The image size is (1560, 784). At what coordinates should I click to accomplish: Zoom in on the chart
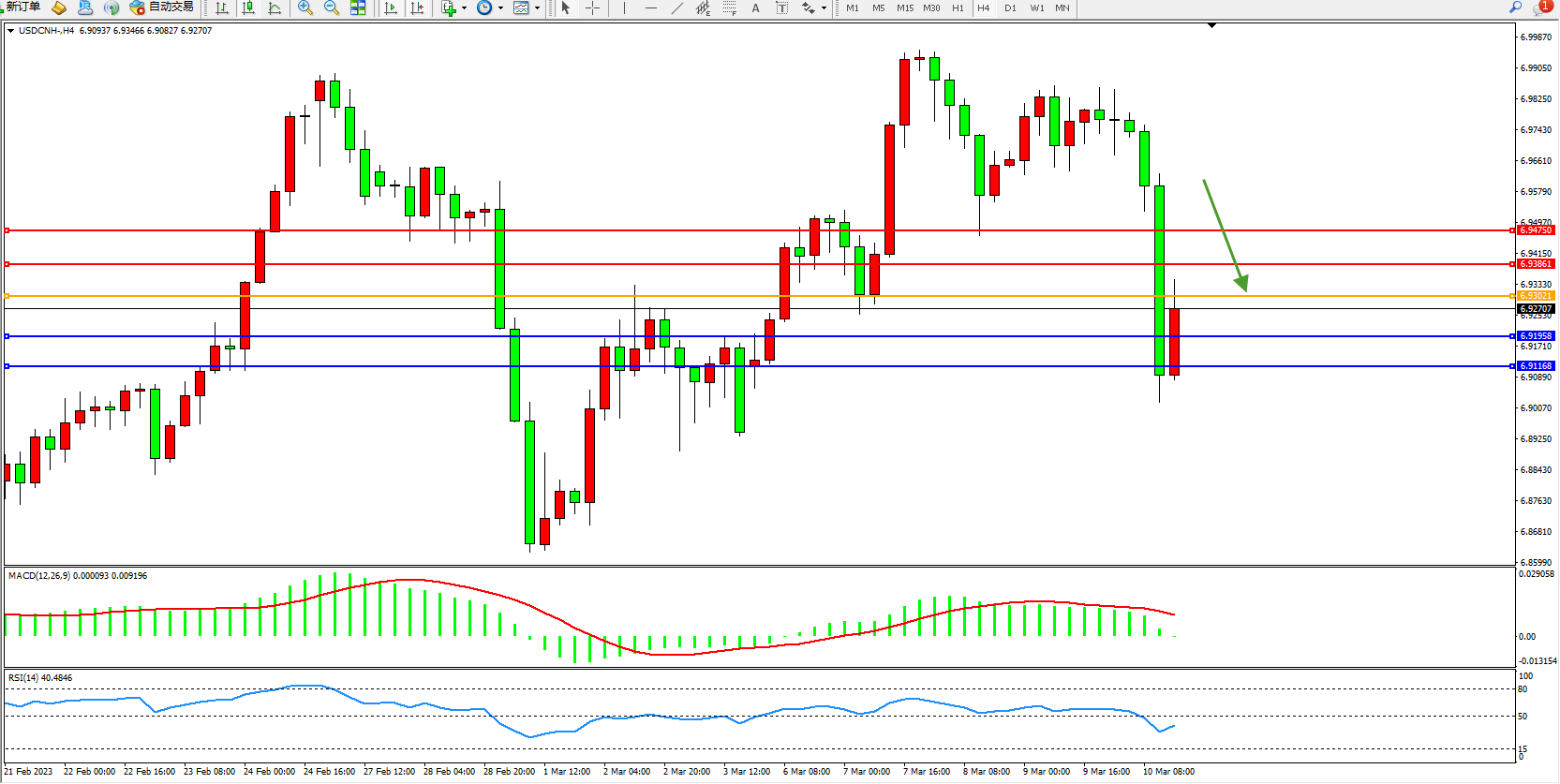pos(305,8)
